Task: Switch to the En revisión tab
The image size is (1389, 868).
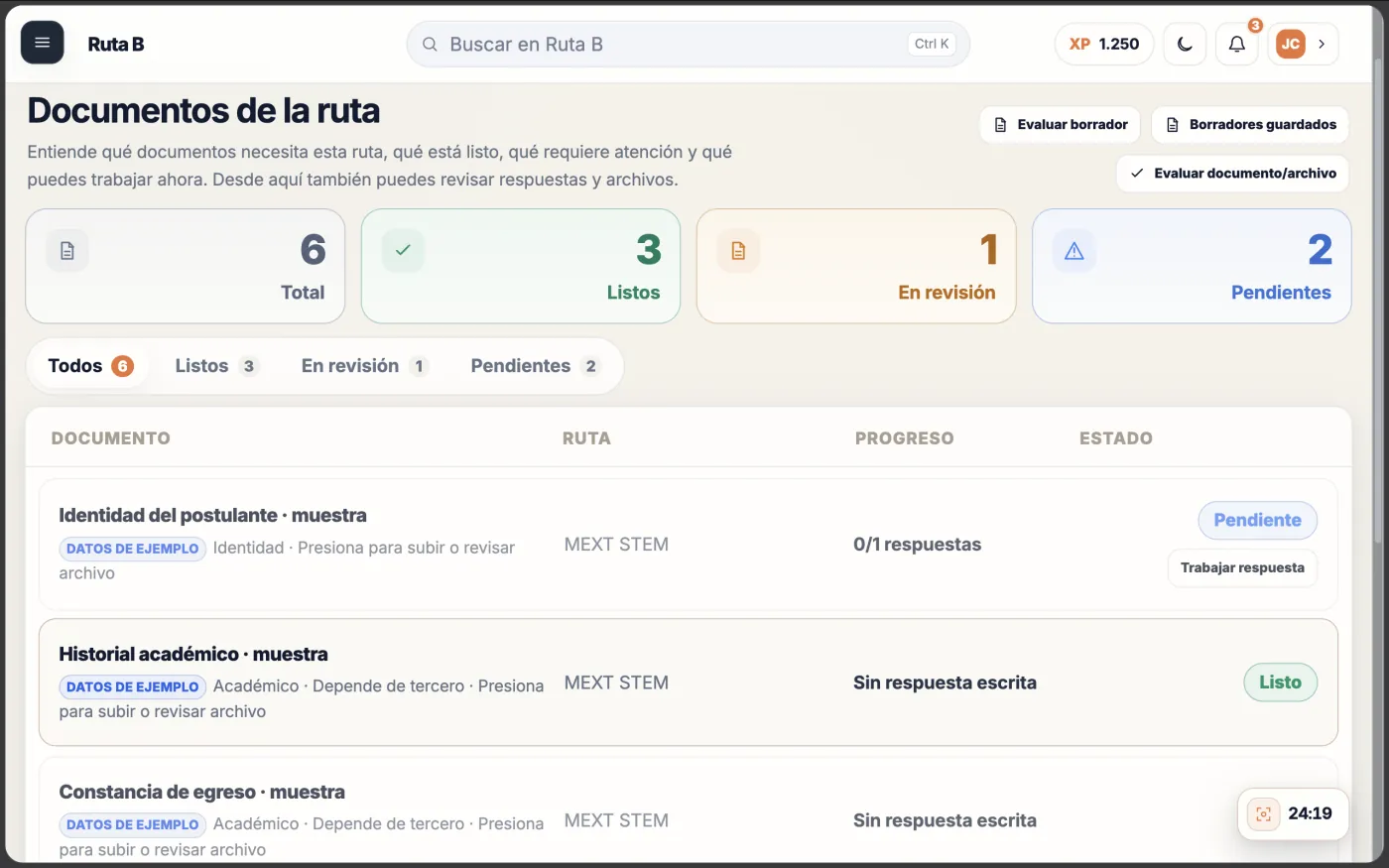Action: click(364, 366)
